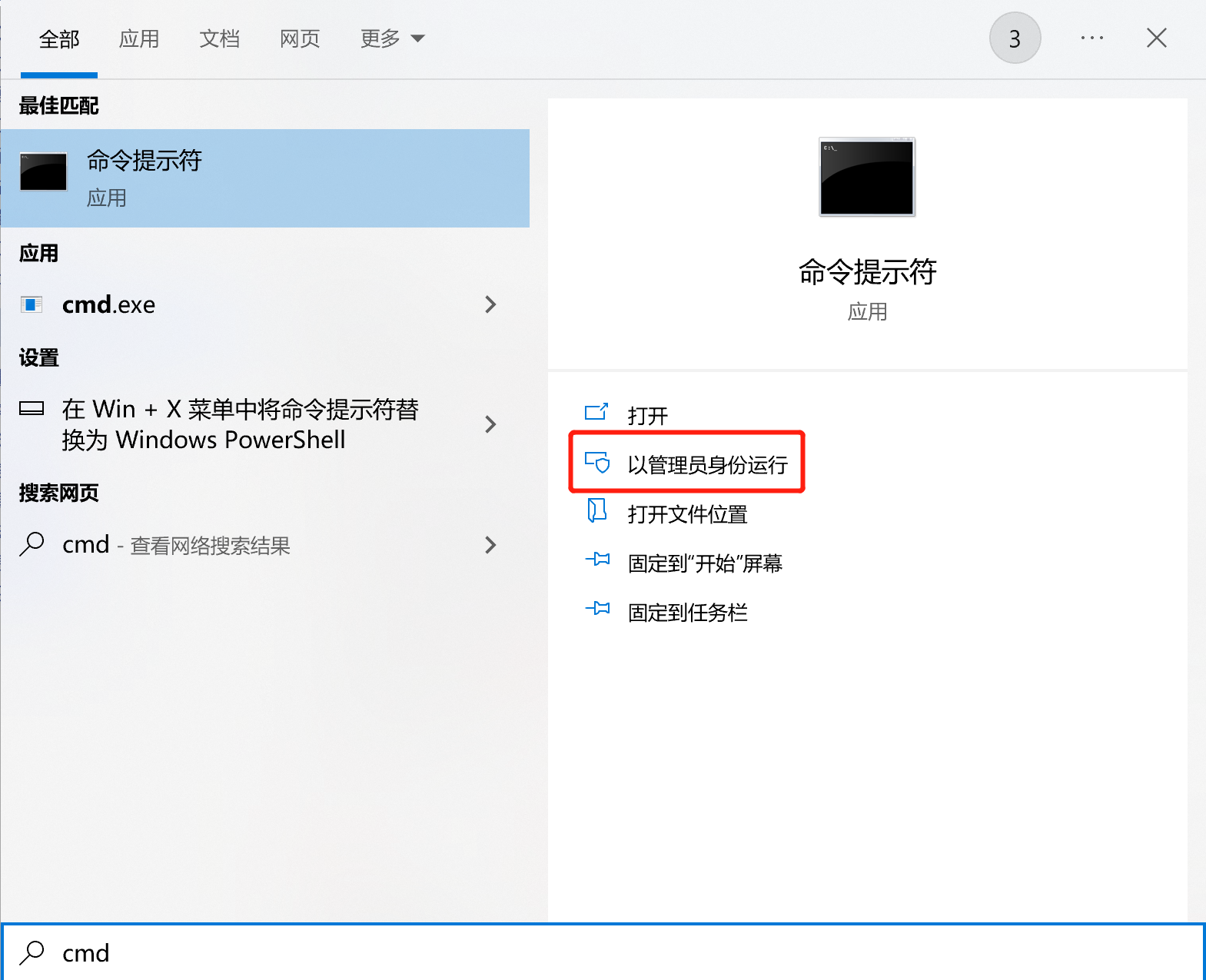
Task: Click the admin shield icon
Action: tap(596, 463)
